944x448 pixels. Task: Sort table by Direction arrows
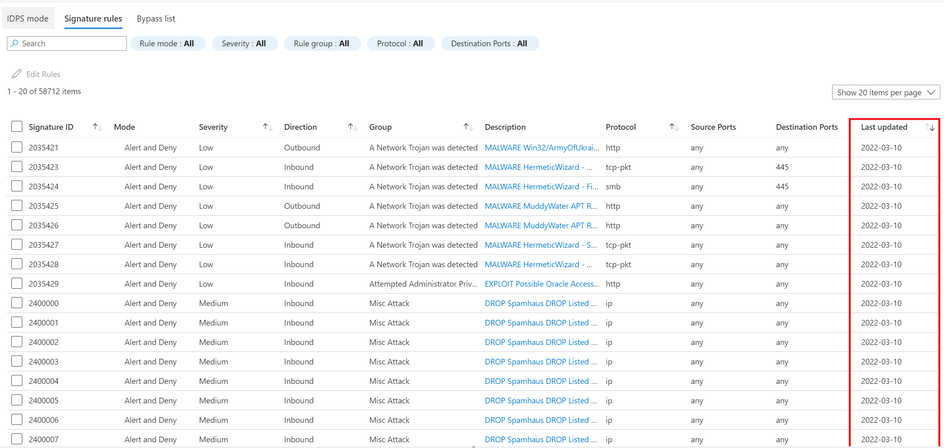(x=353, y=127)
